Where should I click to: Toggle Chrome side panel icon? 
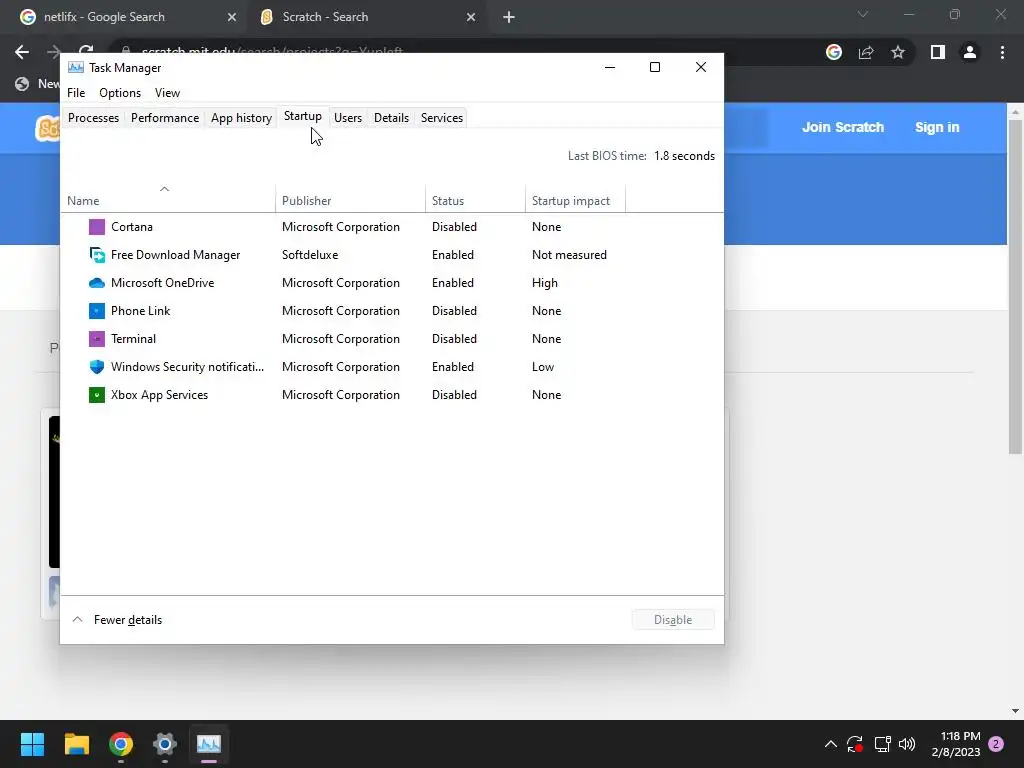(938, 52)
